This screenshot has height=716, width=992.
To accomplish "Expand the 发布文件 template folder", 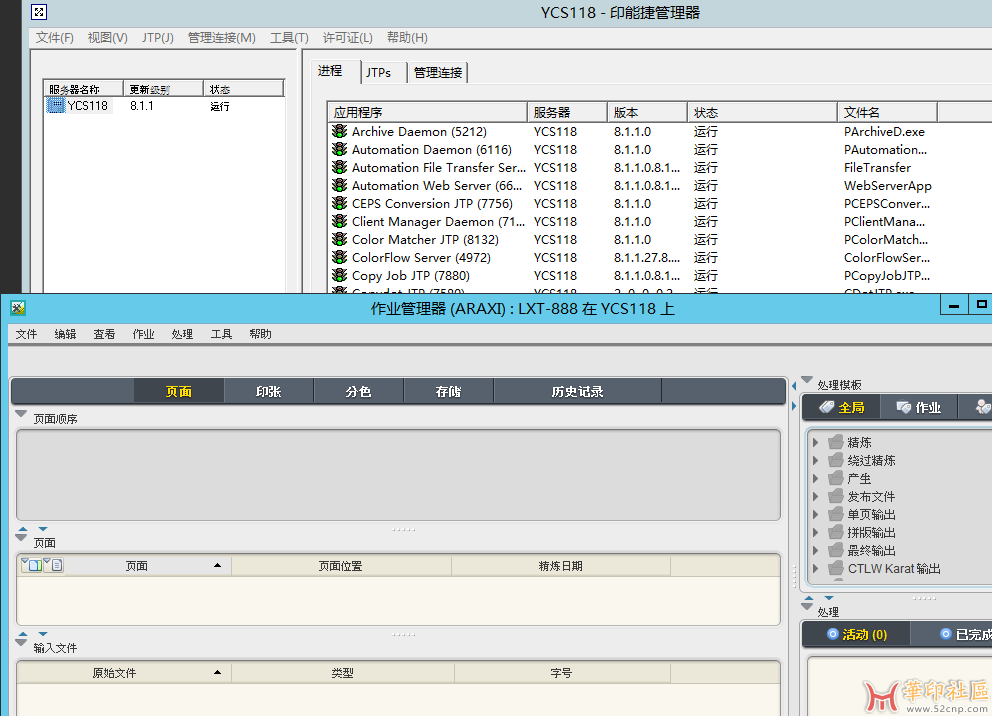I will point(815,496).
